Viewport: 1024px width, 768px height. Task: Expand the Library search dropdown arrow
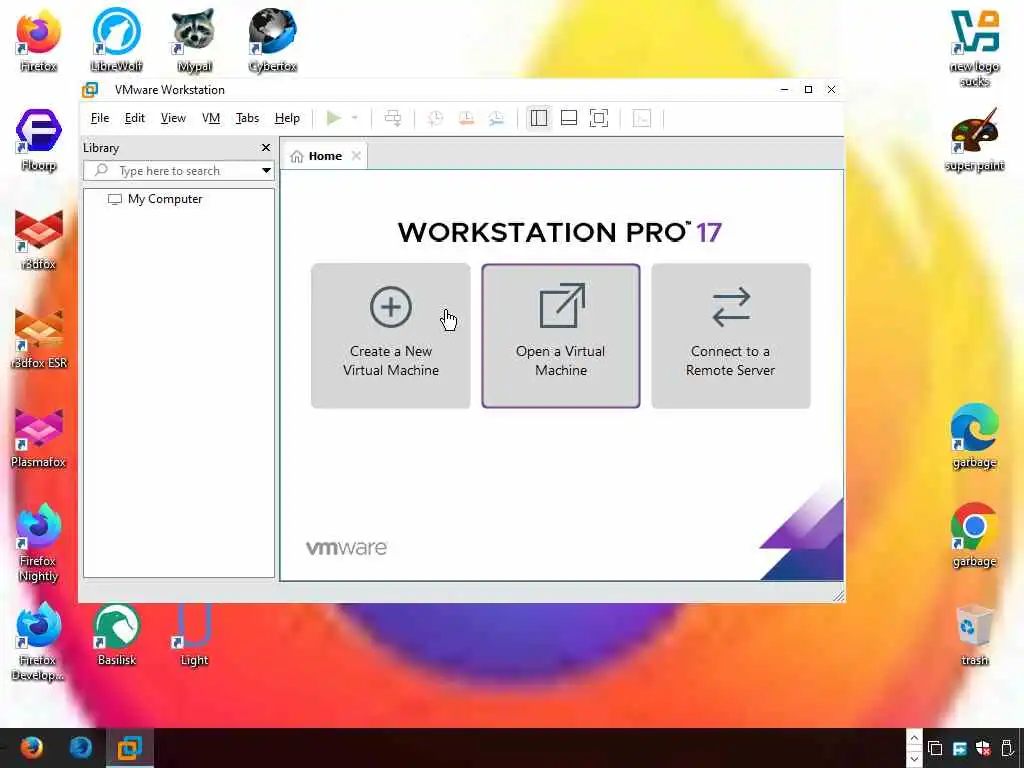(266, 171)
